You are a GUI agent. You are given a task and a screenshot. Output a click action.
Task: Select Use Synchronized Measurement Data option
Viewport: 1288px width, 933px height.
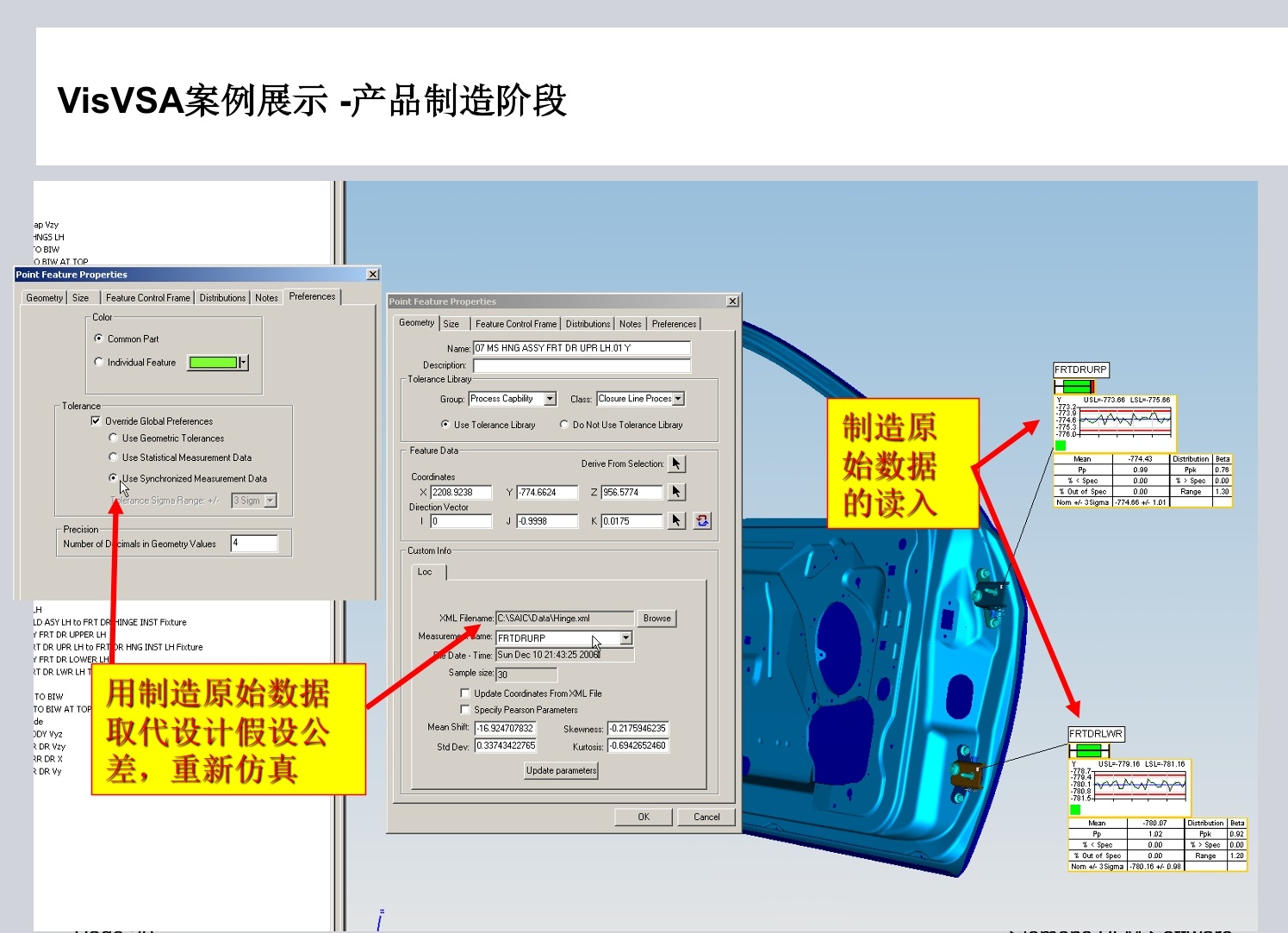pos(113,477)
